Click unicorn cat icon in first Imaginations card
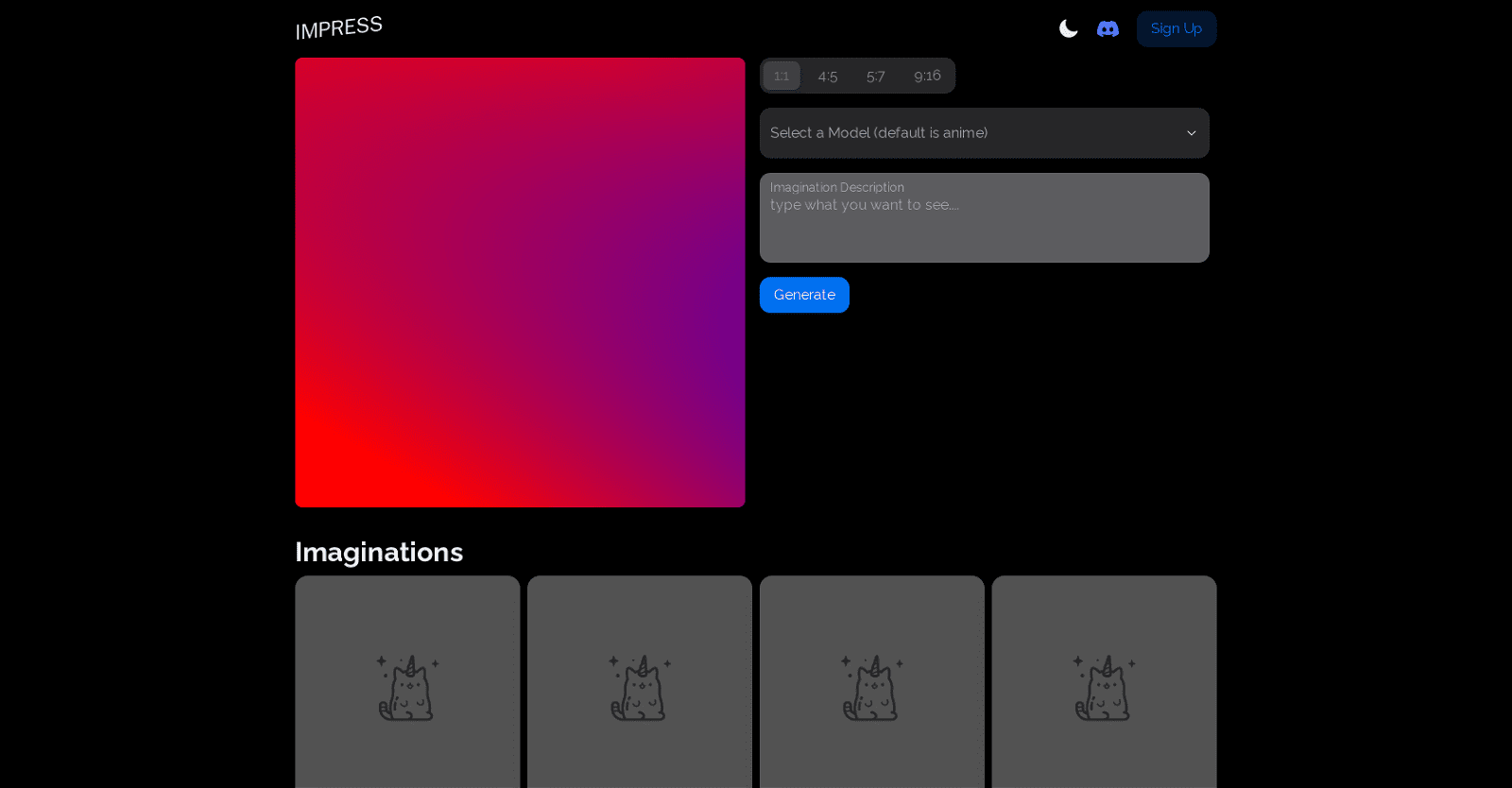1512x788 pixels. (407, 688)
